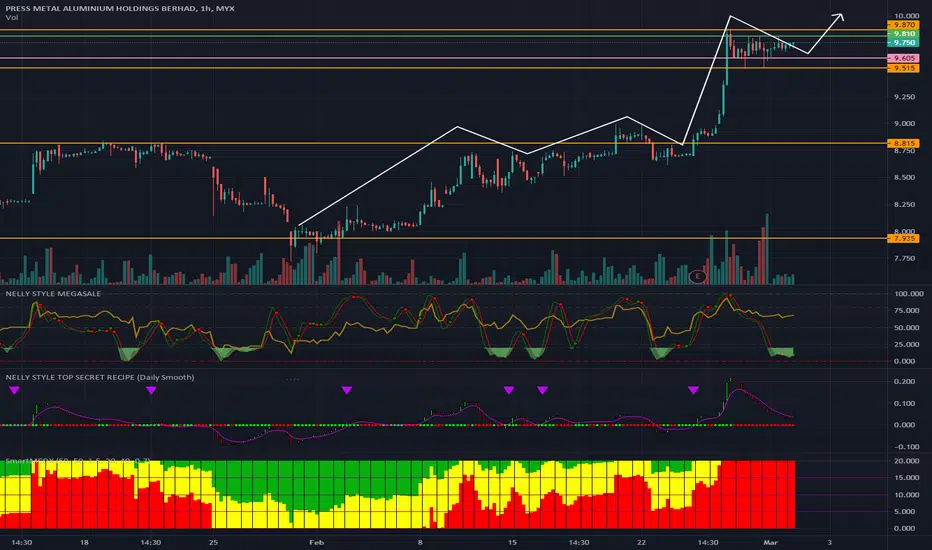Click the 100.000 value on the Megasale scale
Image resolution: width=932 pixels, height=550 pixels.
[x=909, y=294]
